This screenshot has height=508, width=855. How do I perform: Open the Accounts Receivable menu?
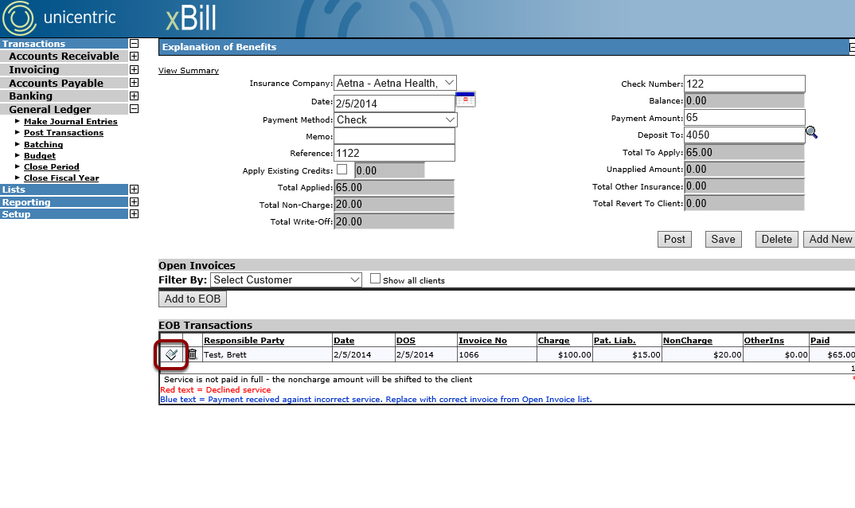pyautogui.click(x=64, y=56)
